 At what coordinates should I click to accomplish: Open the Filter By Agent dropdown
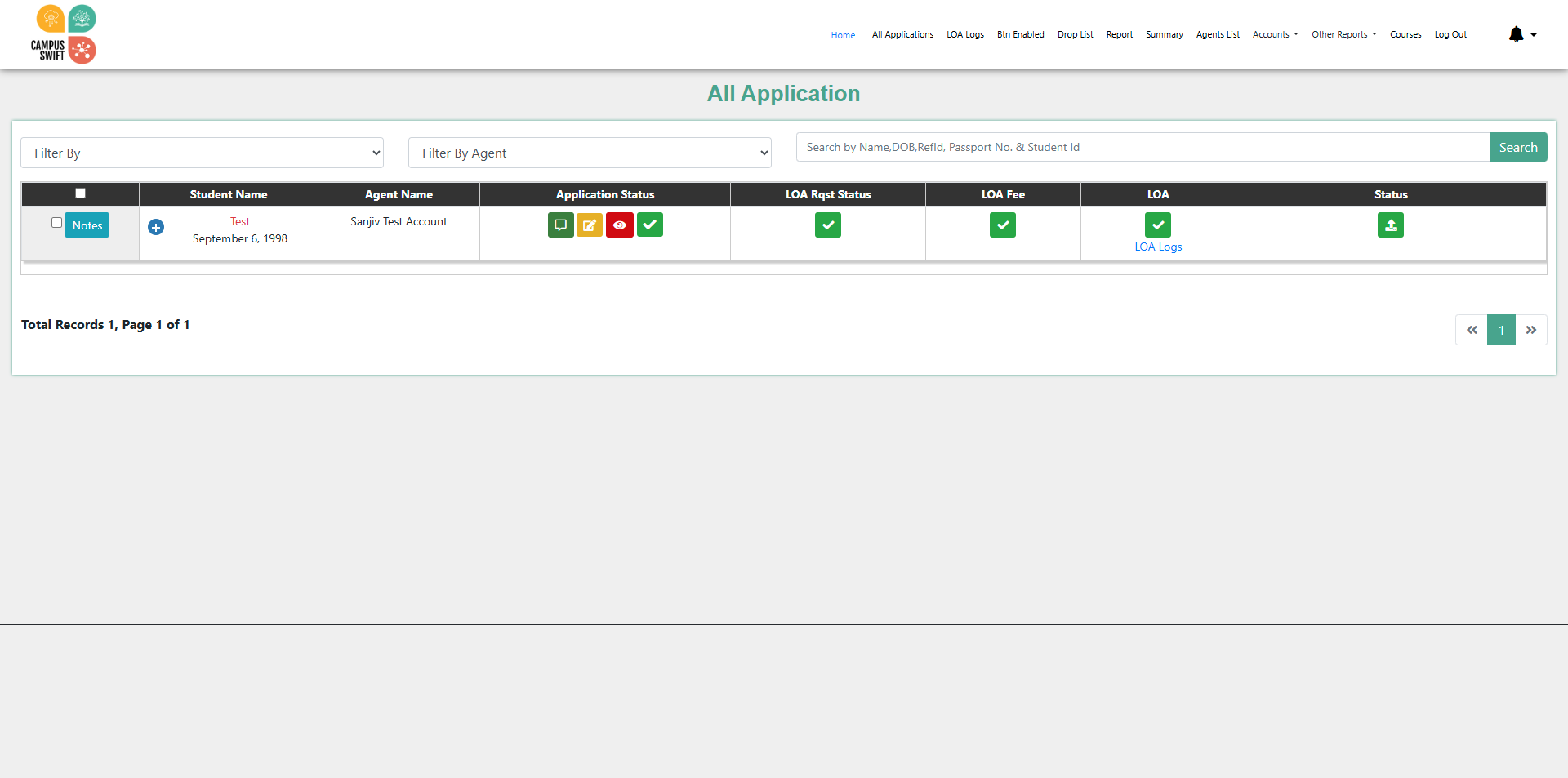click(x=589, y=153)
